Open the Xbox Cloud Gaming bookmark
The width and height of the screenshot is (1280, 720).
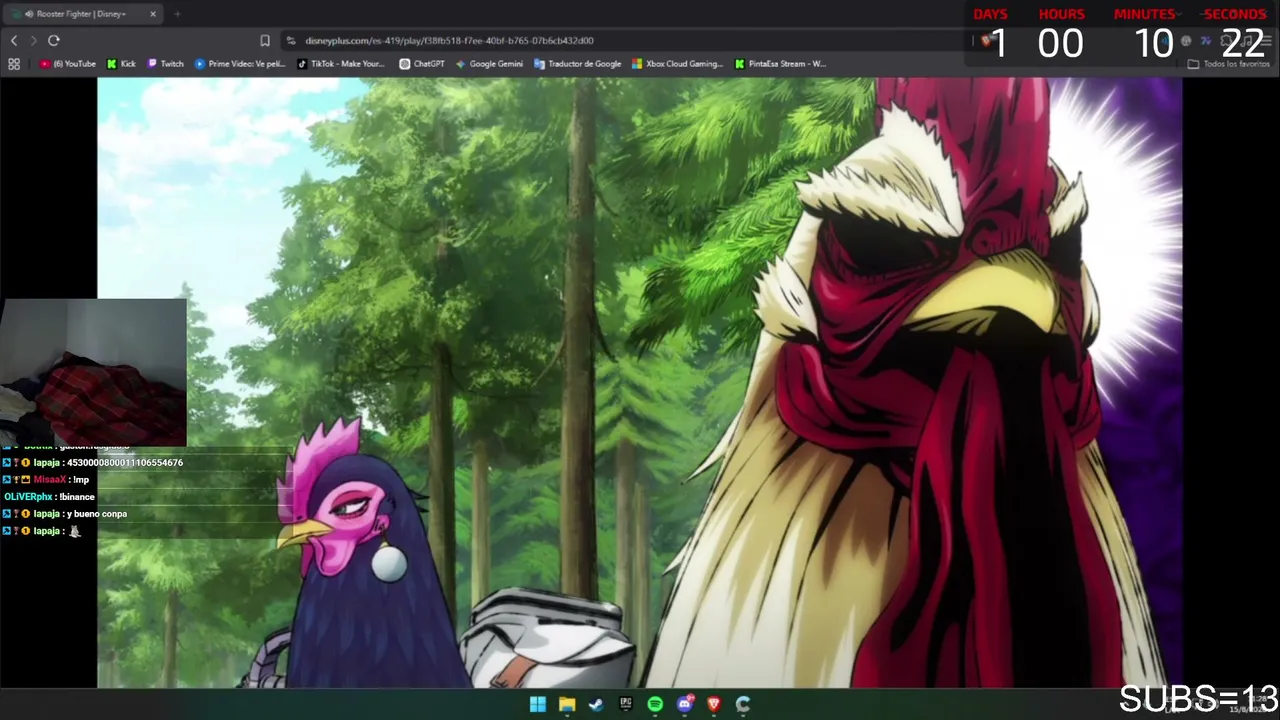point(677,64)
